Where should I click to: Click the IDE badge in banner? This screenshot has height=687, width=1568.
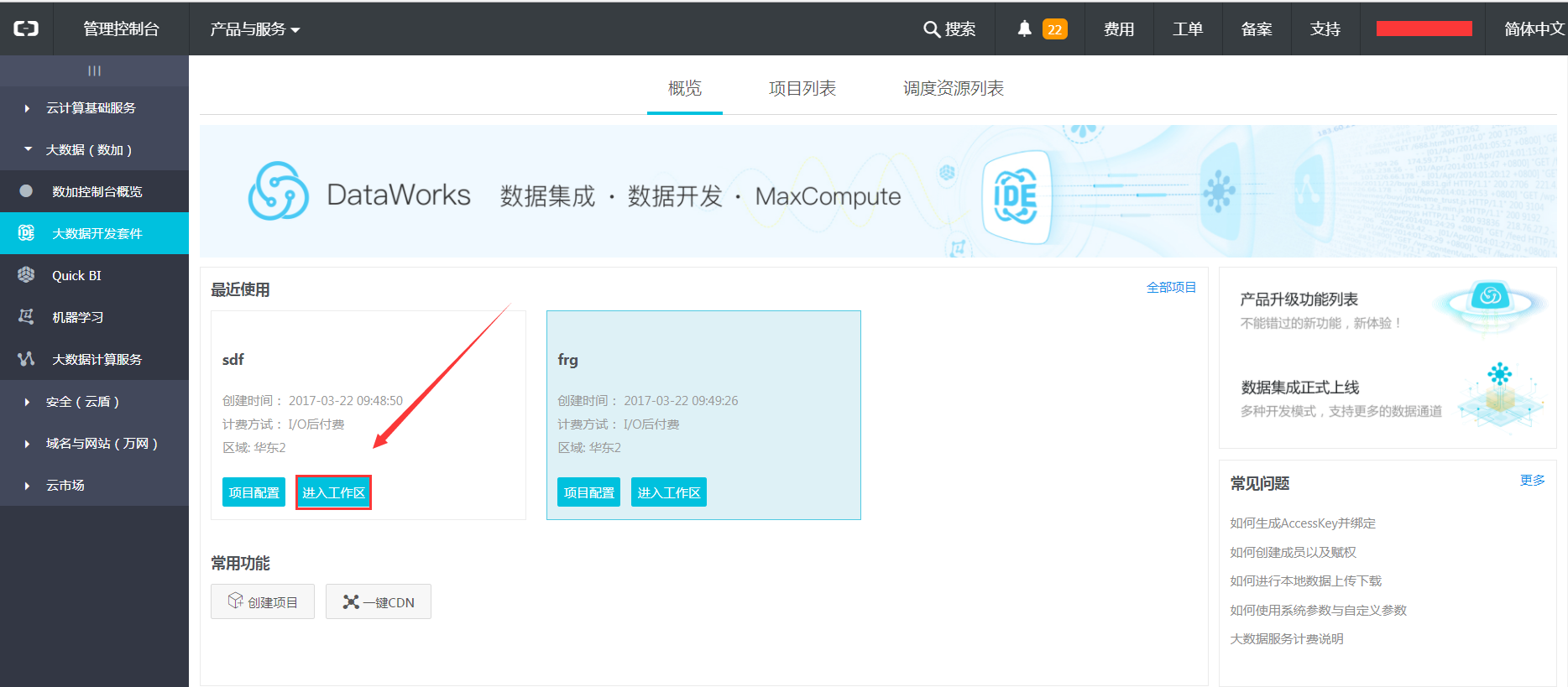1016,196
